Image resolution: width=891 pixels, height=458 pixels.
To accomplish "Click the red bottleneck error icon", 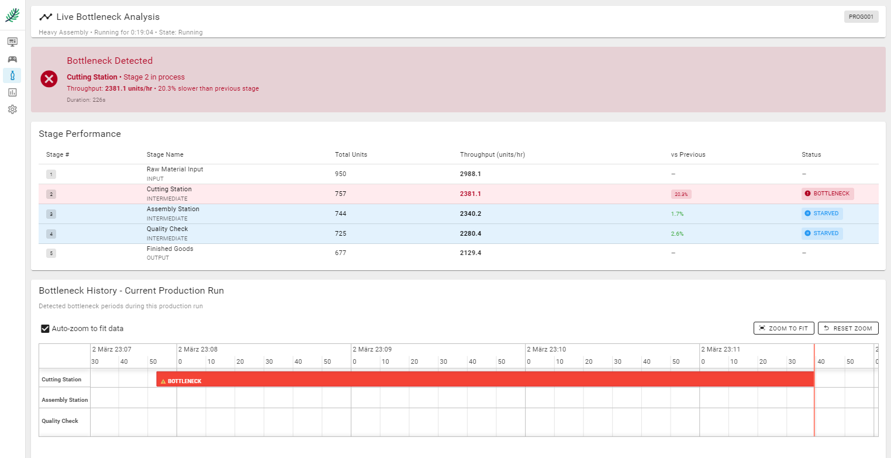I will [49, 79].
